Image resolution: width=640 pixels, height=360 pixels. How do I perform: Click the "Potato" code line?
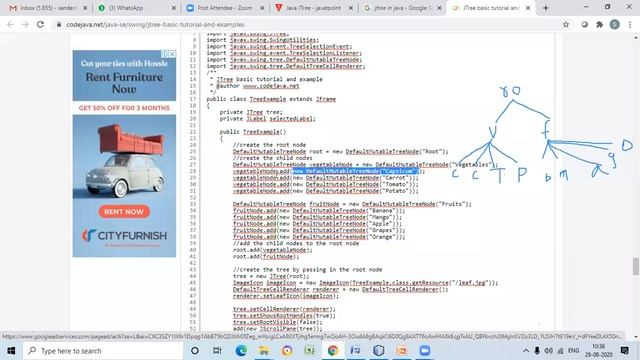(325, 191)
